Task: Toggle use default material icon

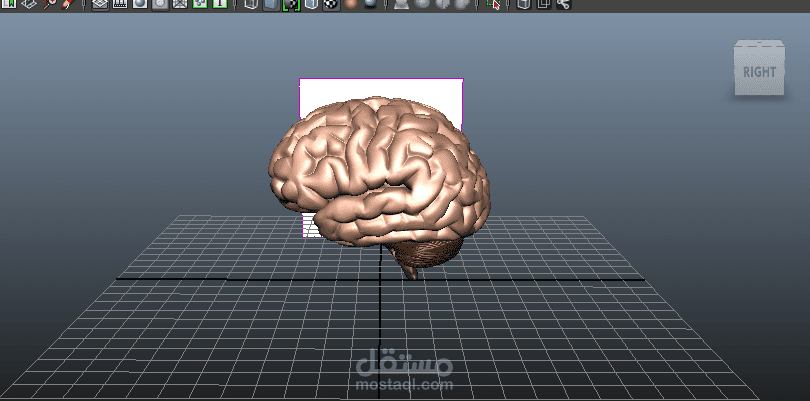Action: pos(291,4)
